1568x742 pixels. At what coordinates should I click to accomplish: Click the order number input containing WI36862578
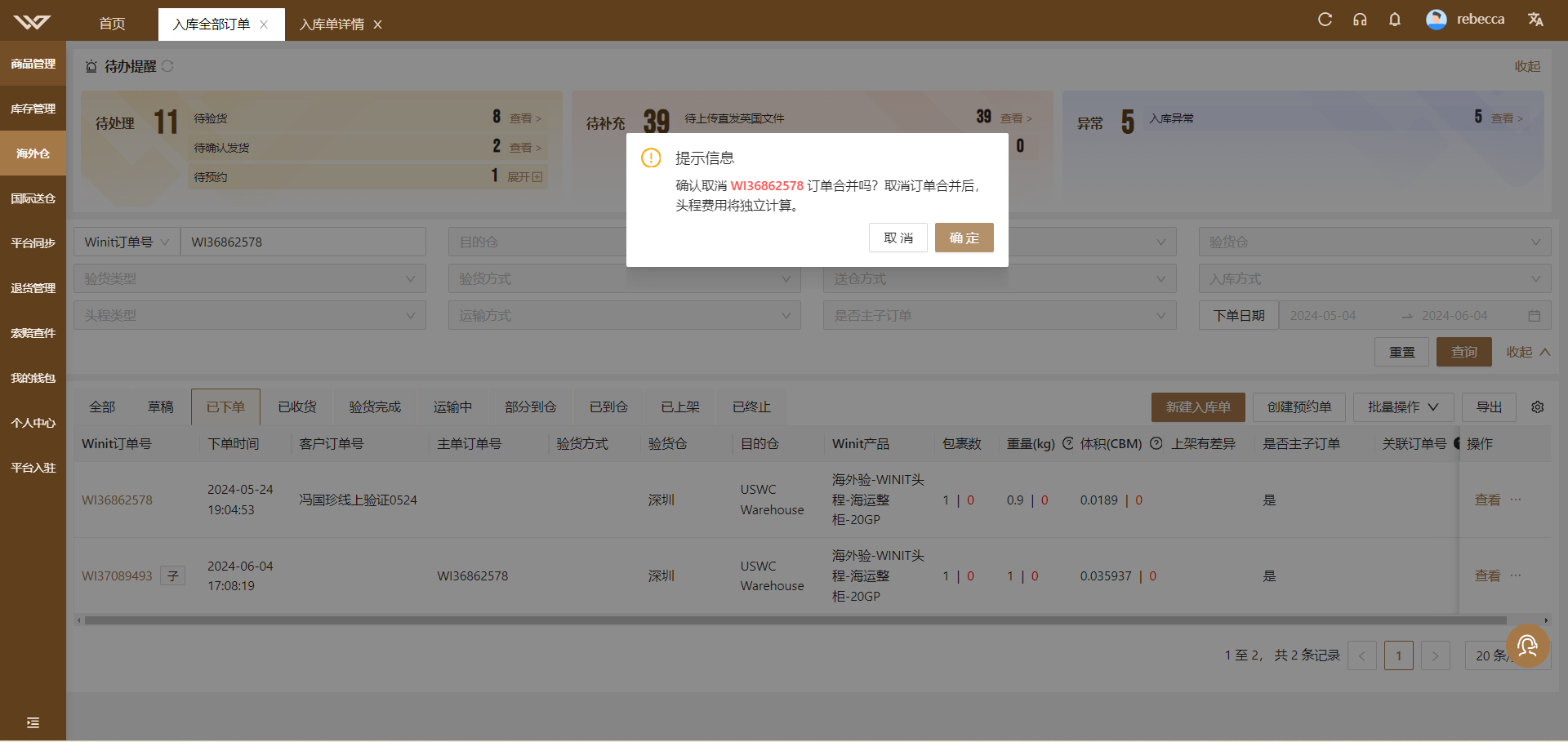pyautogui.click(x=303, y=242)
